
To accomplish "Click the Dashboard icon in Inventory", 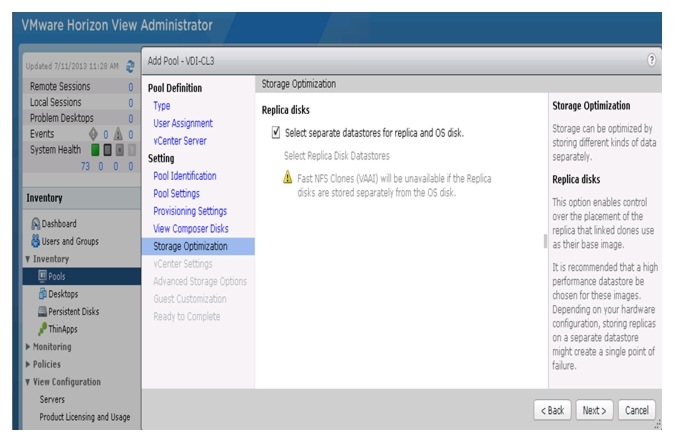I will 36,223.
